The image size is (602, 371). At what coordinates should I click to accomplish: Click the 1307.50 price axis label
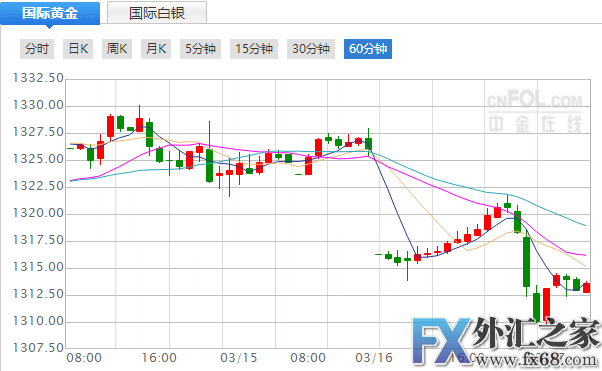click(x=38, y=348)
